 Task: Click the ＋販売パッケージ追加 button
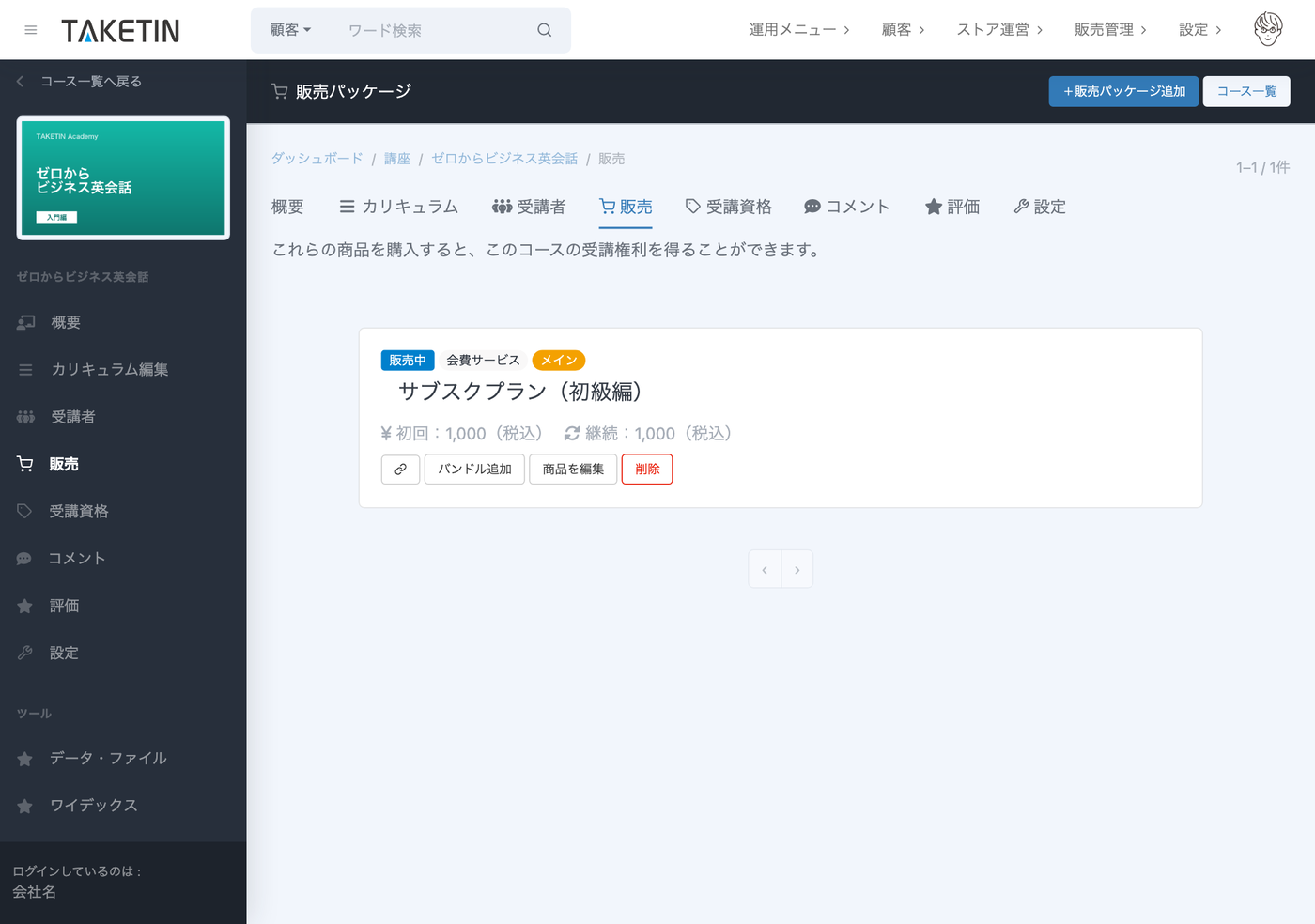[1123, 91]
